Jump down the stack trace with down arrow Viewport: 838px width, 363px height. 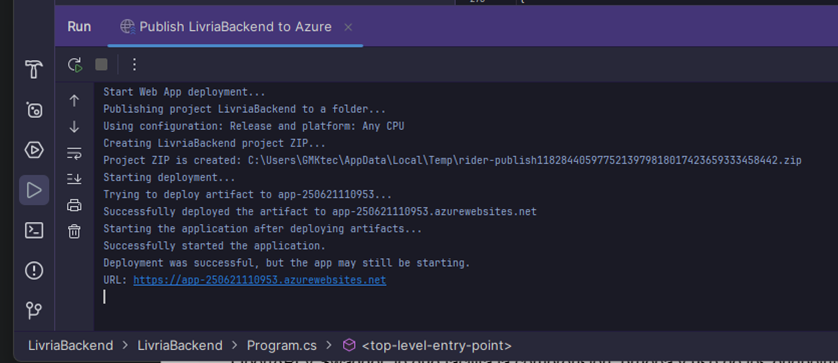74,127
